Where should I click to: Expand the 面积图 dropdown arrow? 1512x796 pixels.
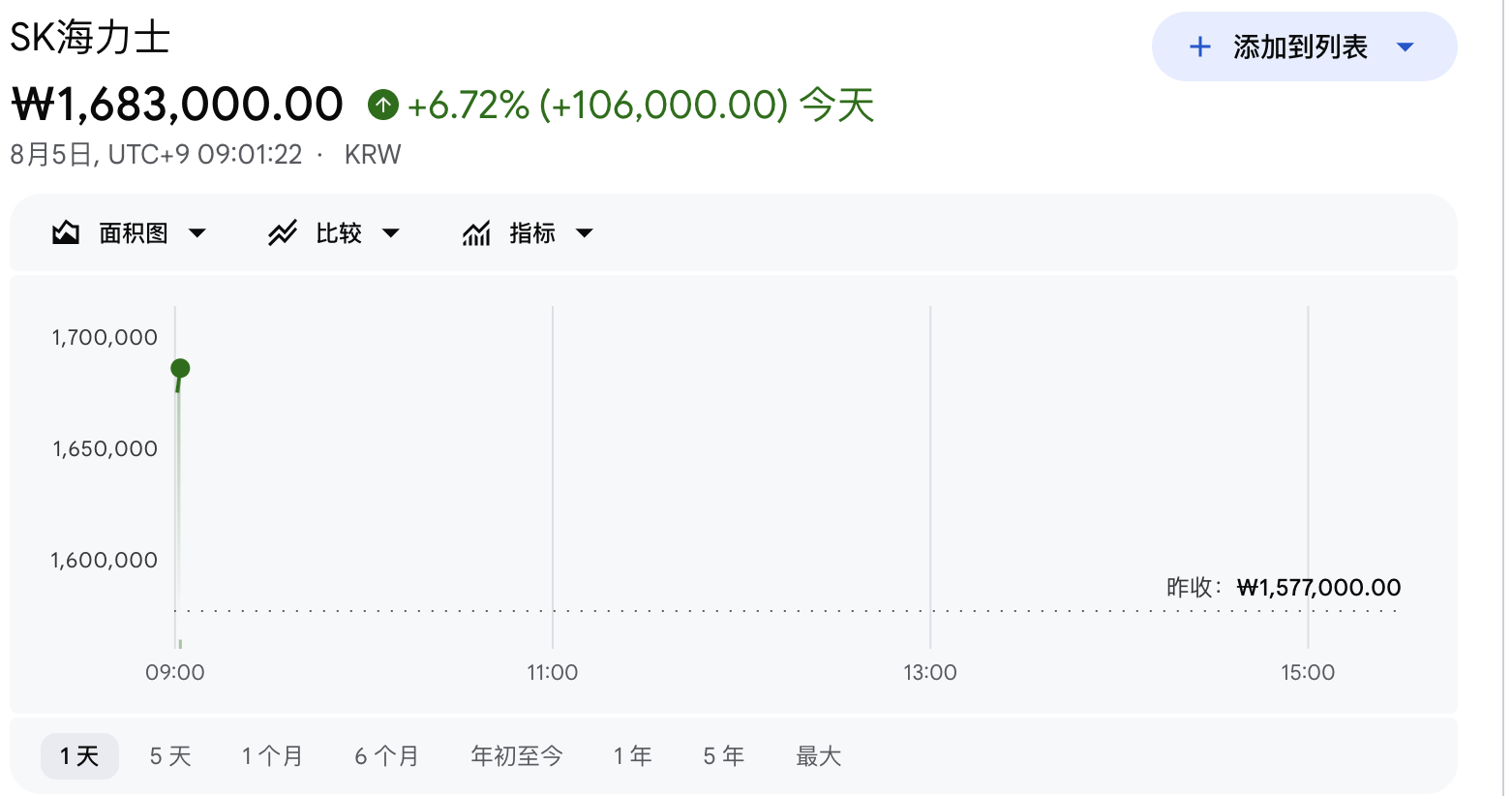tap(197, 233)
